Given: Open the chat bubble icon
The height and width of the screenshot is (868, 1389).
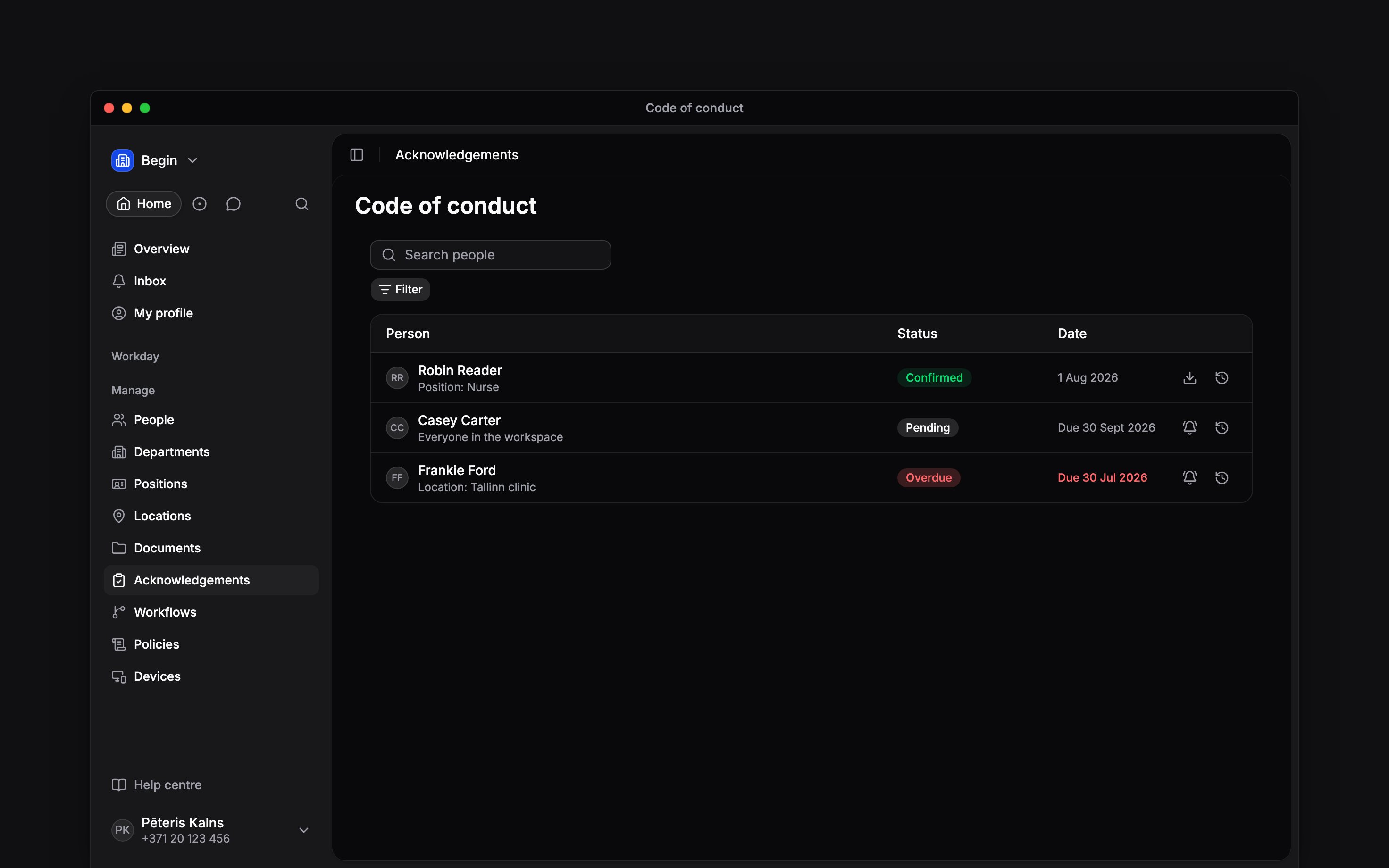Looking at the screenshot, I should click(x=233, y=204).
